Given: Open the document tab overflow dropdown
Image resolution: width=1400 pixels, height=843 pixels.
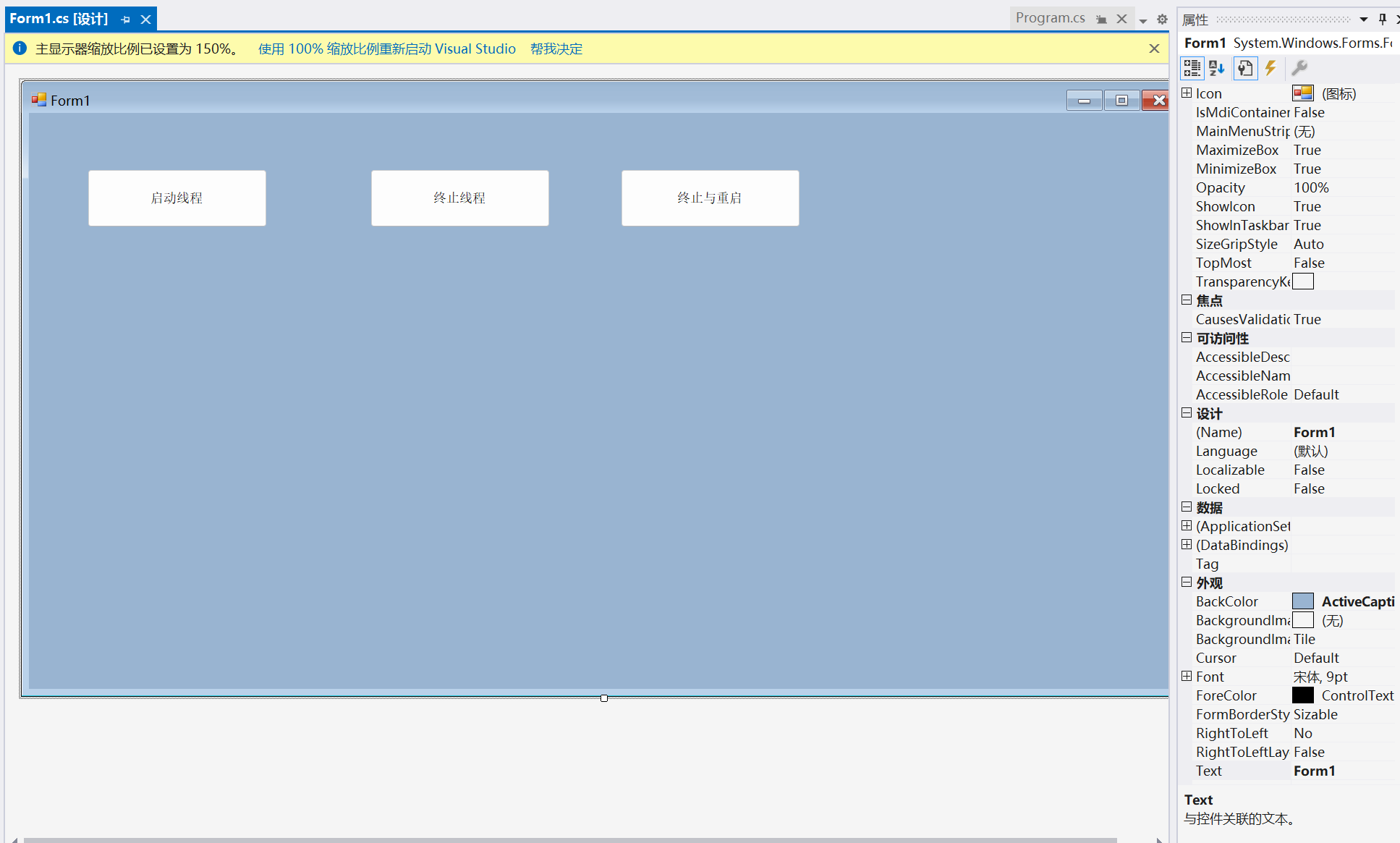Looking at the screenshot, I should [1143, 21].
